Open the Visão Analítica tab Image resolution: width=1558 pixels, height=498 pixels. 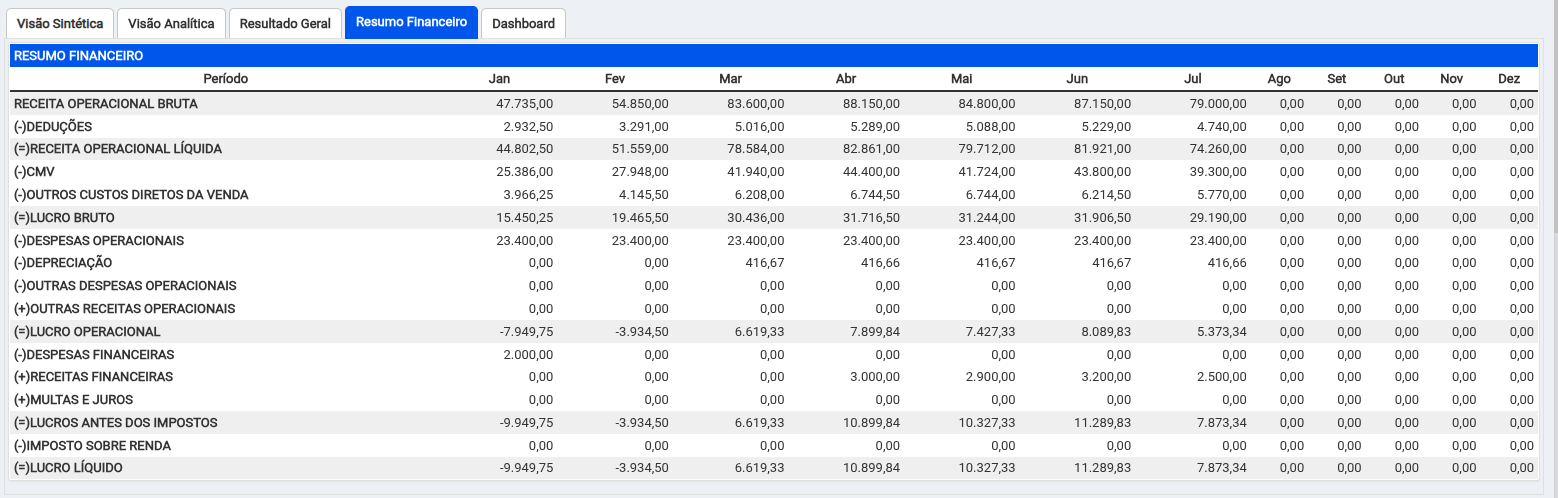171,24
